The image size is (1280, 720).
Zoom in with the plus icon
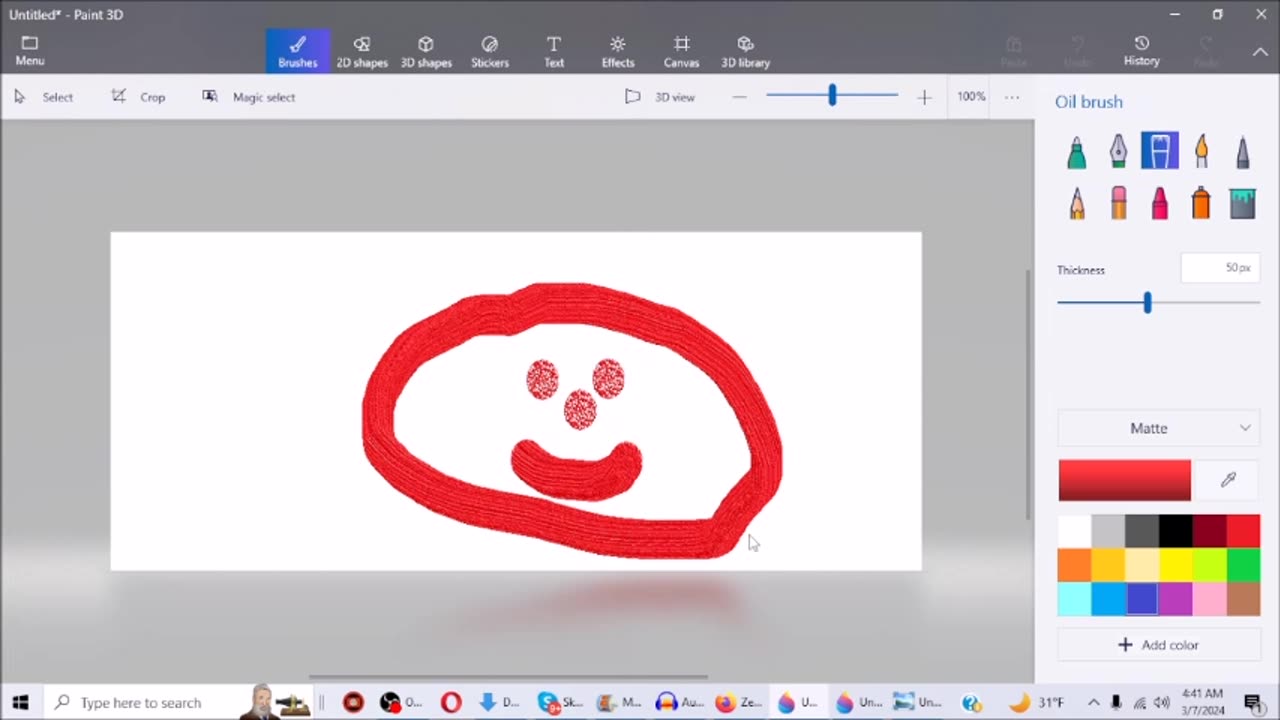(924, 97)
